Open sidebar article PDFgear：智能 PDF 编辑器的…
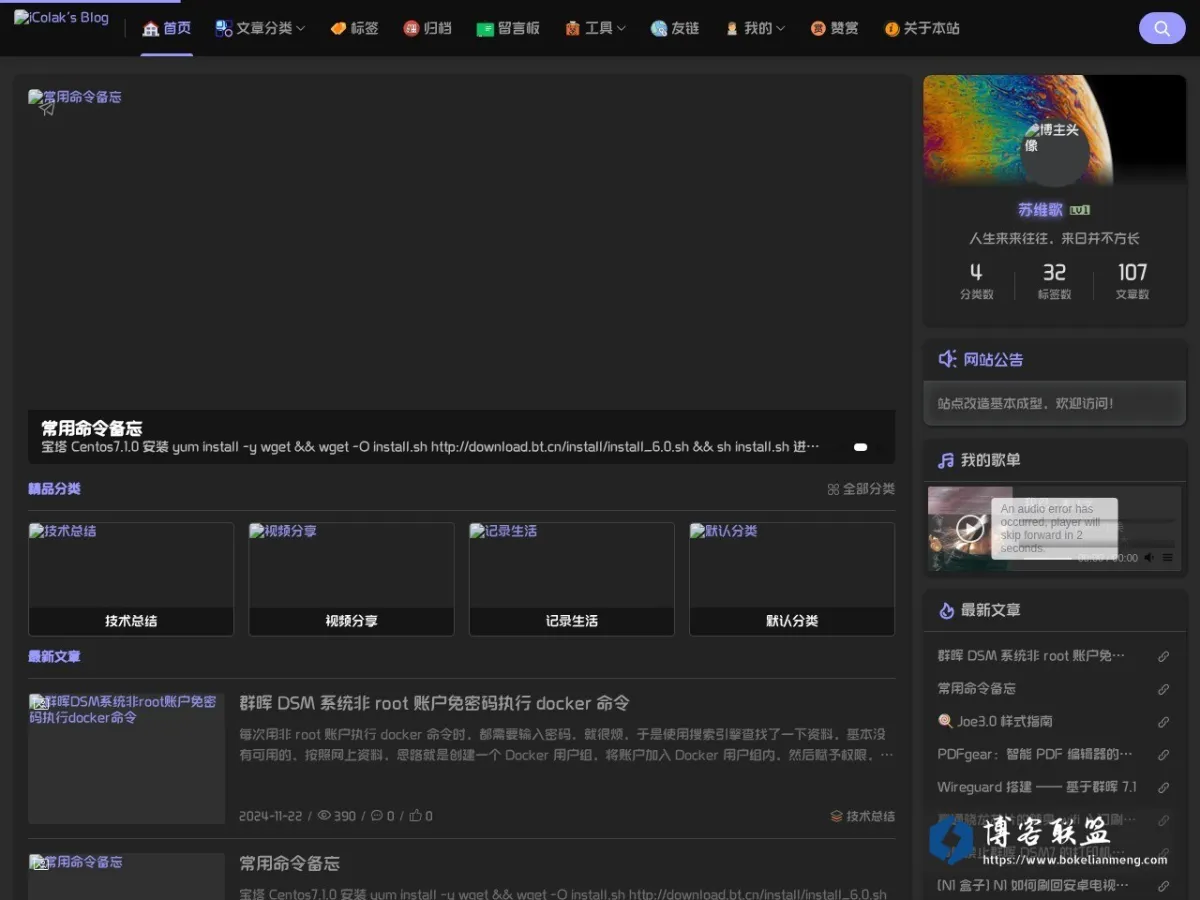The height and width of the screenshot is (900, 1200). pos(1035,754)
